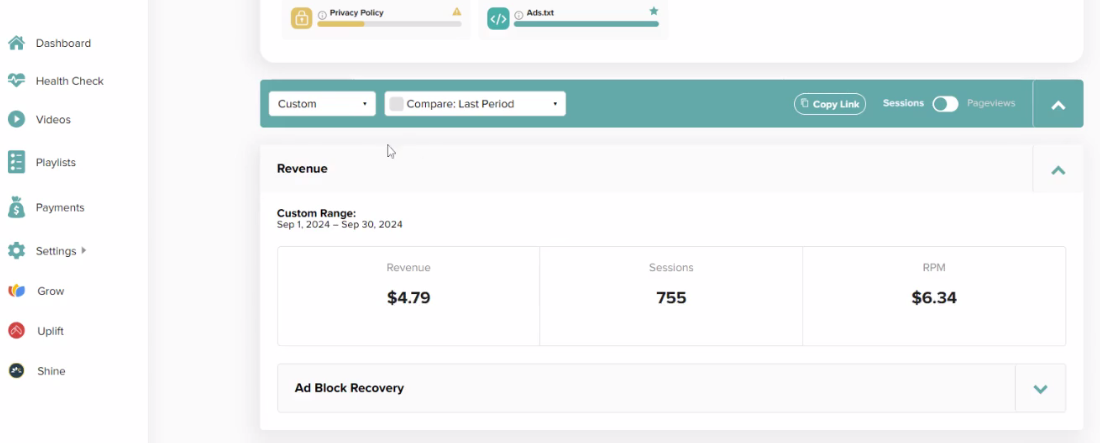1100x443 pixels.
Task: Enable the Compare checkbox
Action: point(396,104)
